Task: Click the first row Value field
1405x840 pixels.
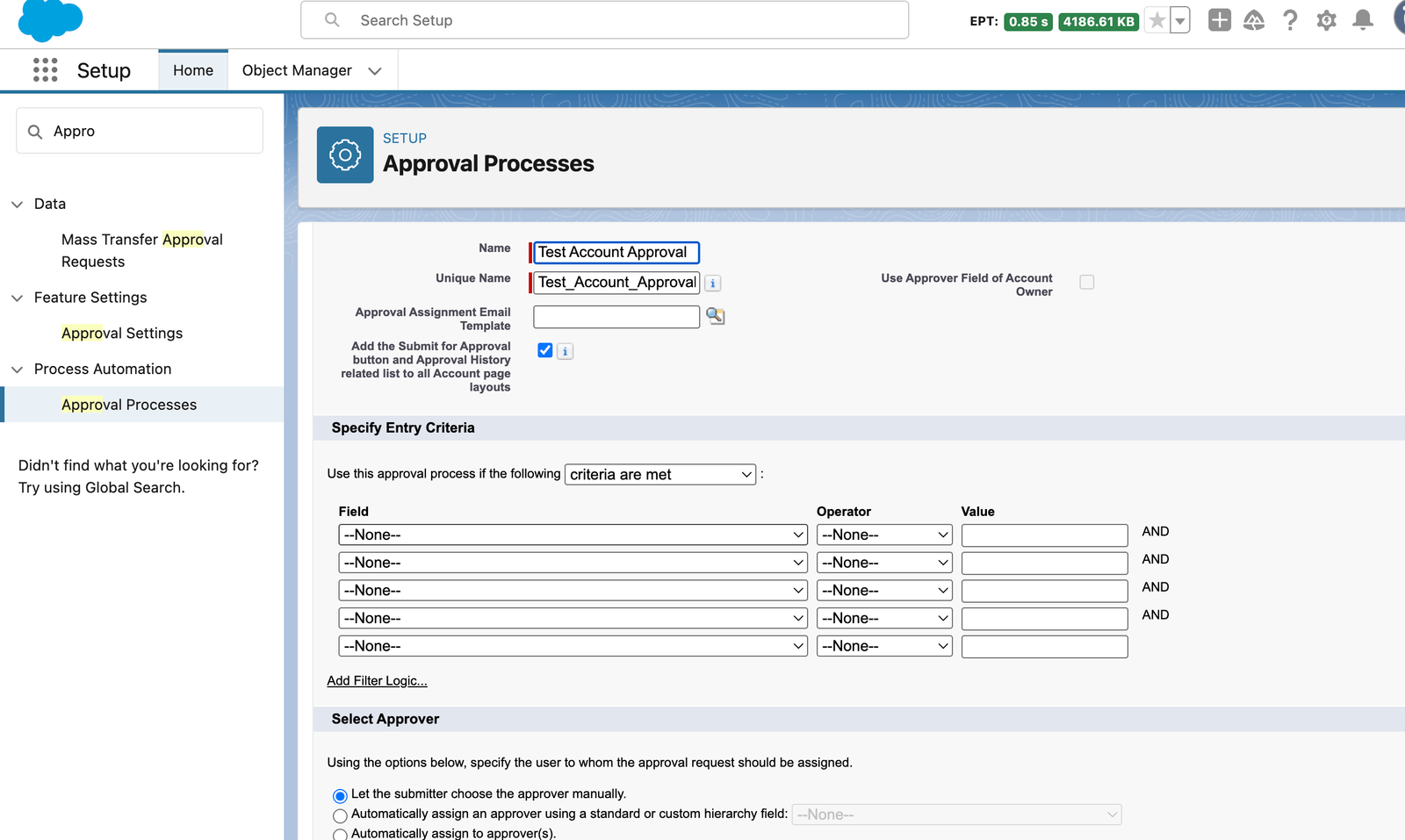Action: [1044, 535]
